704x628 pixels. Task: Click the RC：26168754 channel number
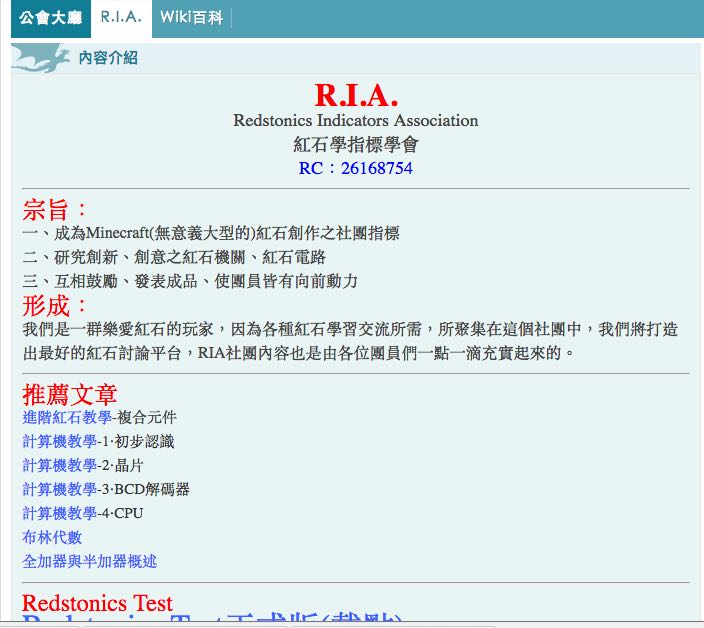(355, 168)
